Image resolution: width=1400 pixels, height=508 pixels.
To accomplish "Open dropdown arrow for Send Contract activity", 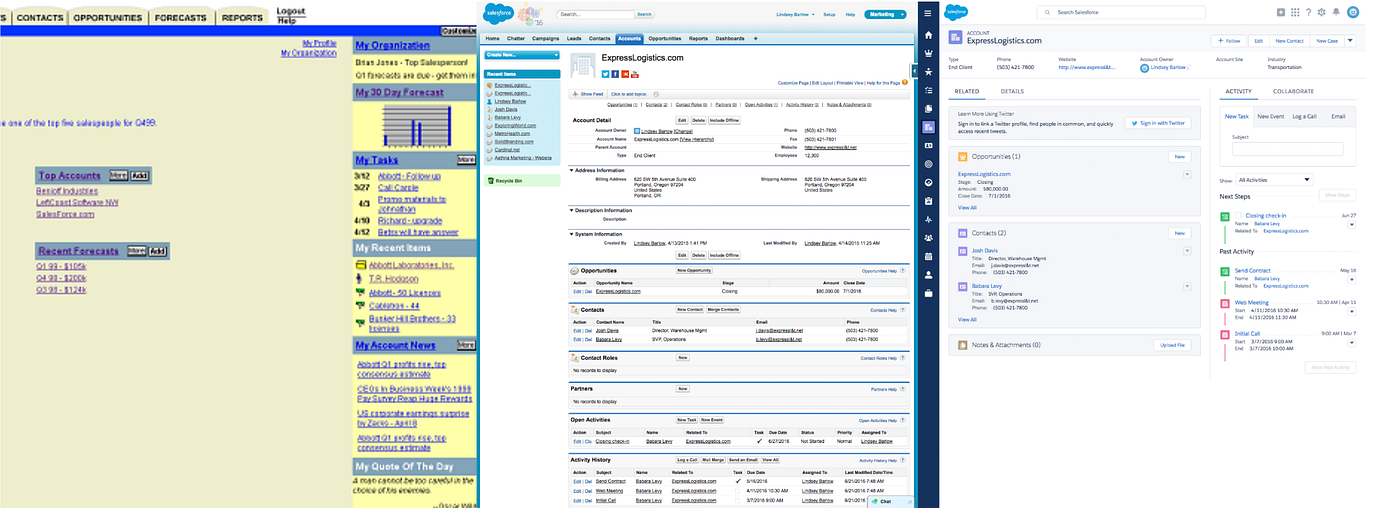I will (x=1352, y=278).
